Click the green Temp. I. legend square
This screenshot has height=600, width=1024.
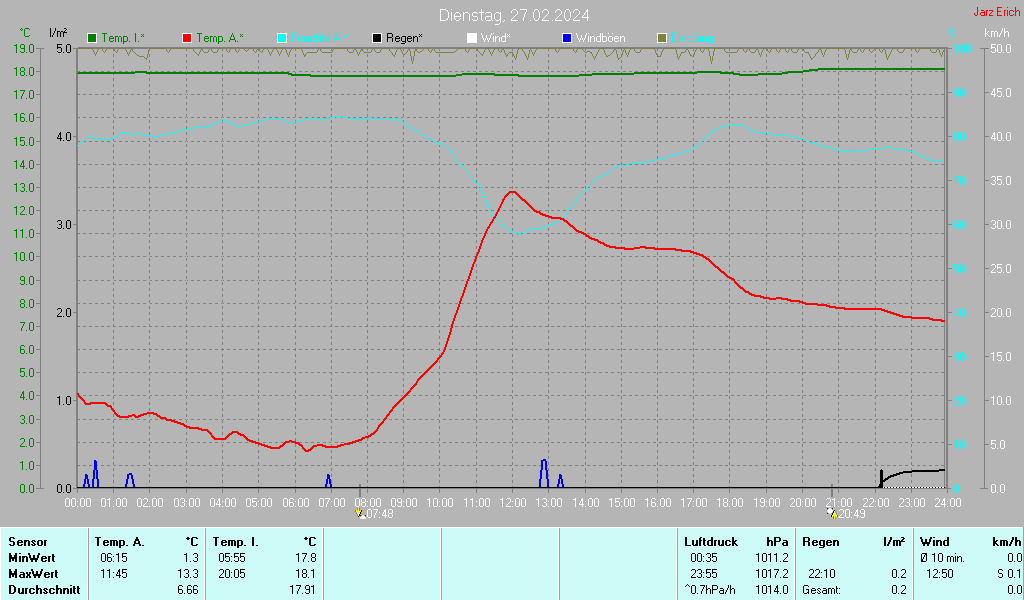point(93,38)
